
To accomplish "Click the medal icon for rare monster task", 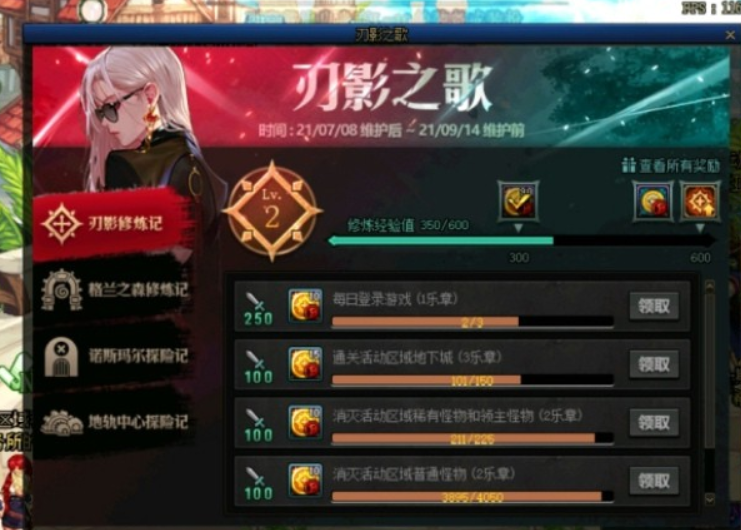I will click(305, 422).
